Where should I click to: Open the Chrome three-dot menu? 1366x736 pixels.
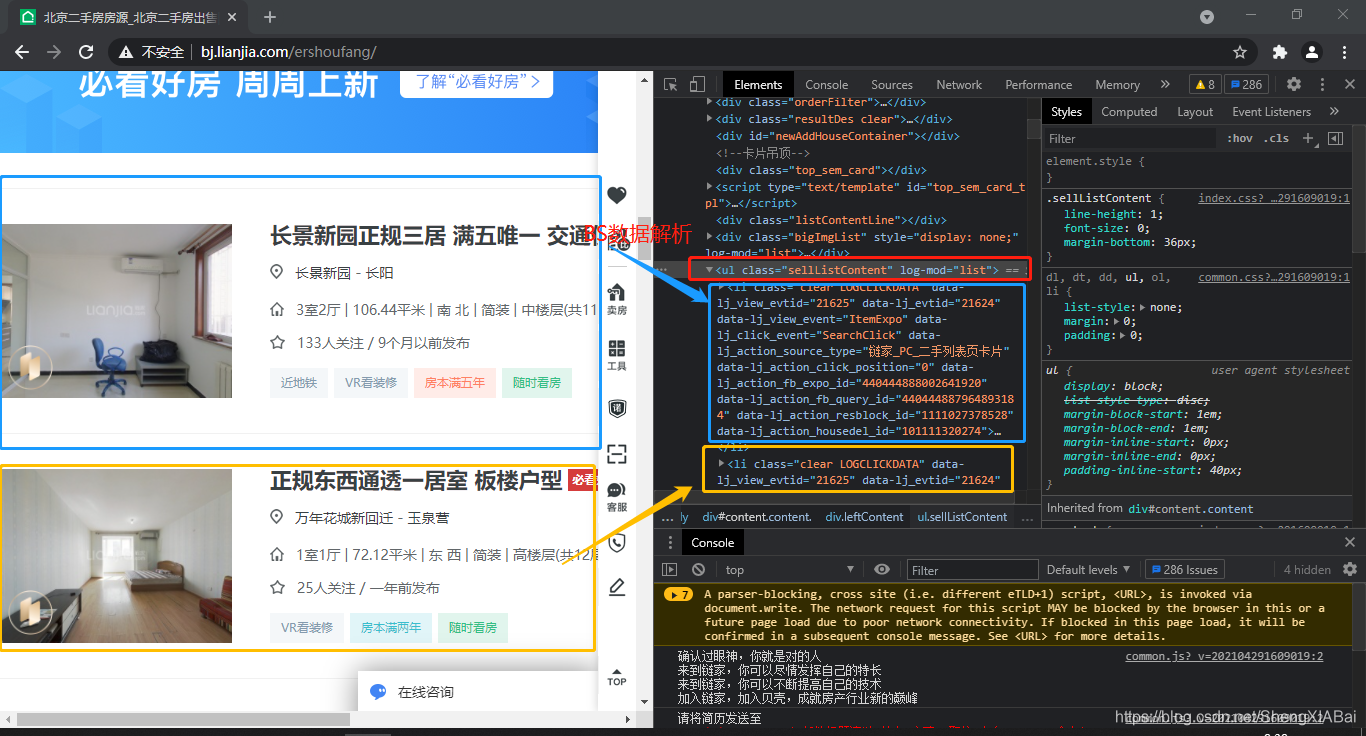pos(1343,52)
